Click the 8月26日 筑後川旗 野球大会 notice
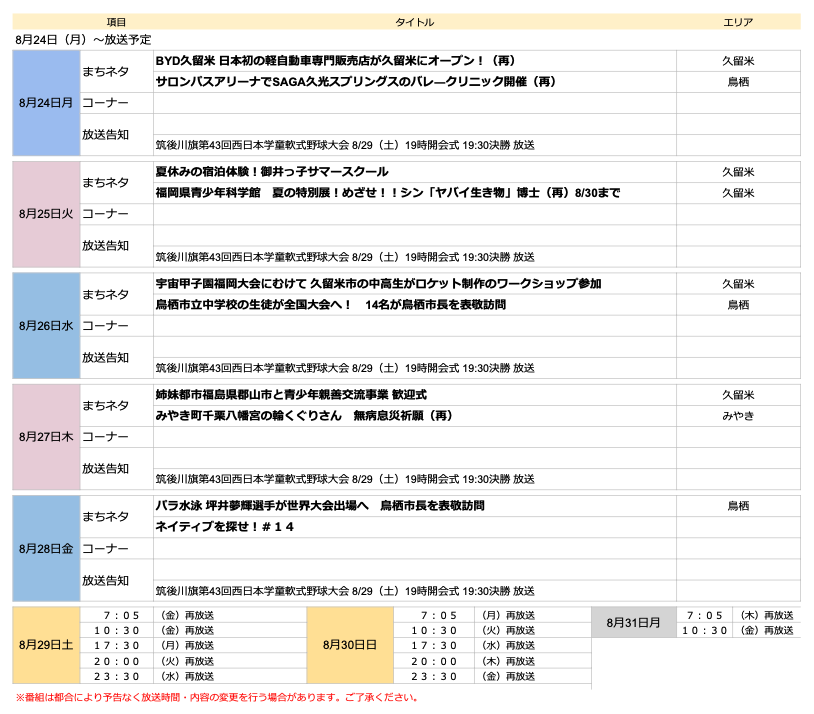 [x=345, y=368]
